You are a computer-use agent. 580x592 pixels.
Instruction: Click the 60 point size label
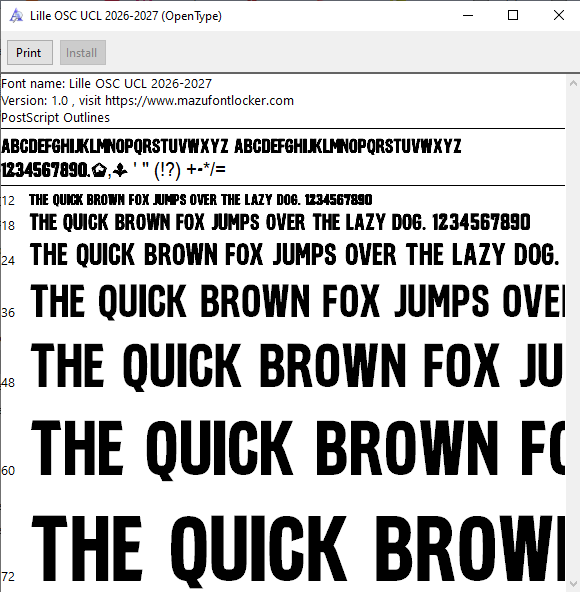coord(8,471)
